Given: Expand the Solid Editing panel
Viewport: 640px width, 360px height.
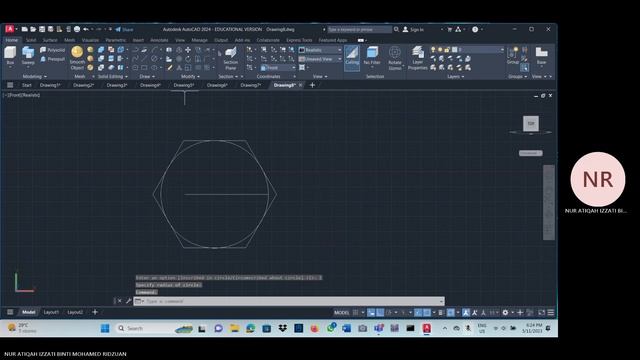Looking at the screenshot, I should (113, 76).
